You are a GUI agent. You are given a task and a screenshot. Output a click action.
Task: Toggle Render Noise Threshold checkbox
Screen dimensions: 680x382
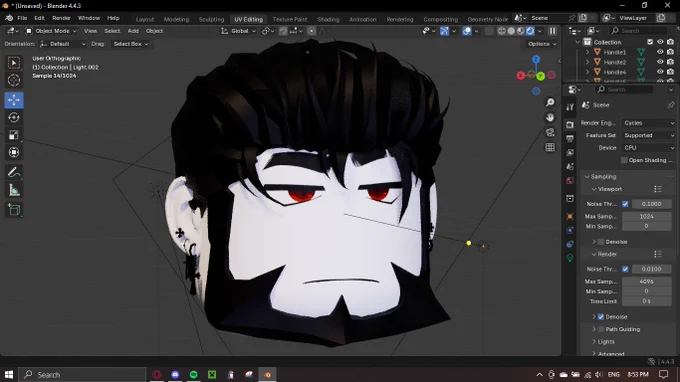coord(625,269)
